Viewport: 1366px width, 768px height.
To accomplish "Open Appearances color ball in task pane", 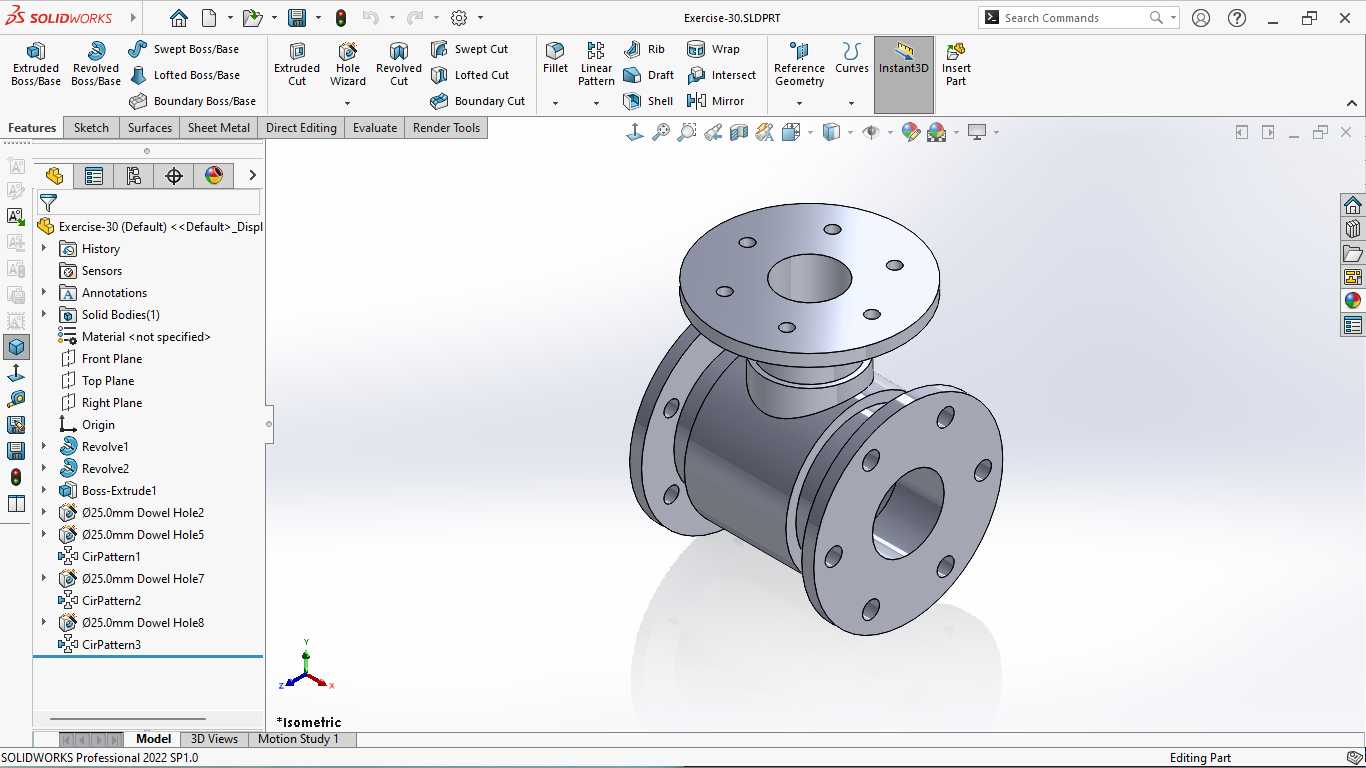I will [1353, 300].
